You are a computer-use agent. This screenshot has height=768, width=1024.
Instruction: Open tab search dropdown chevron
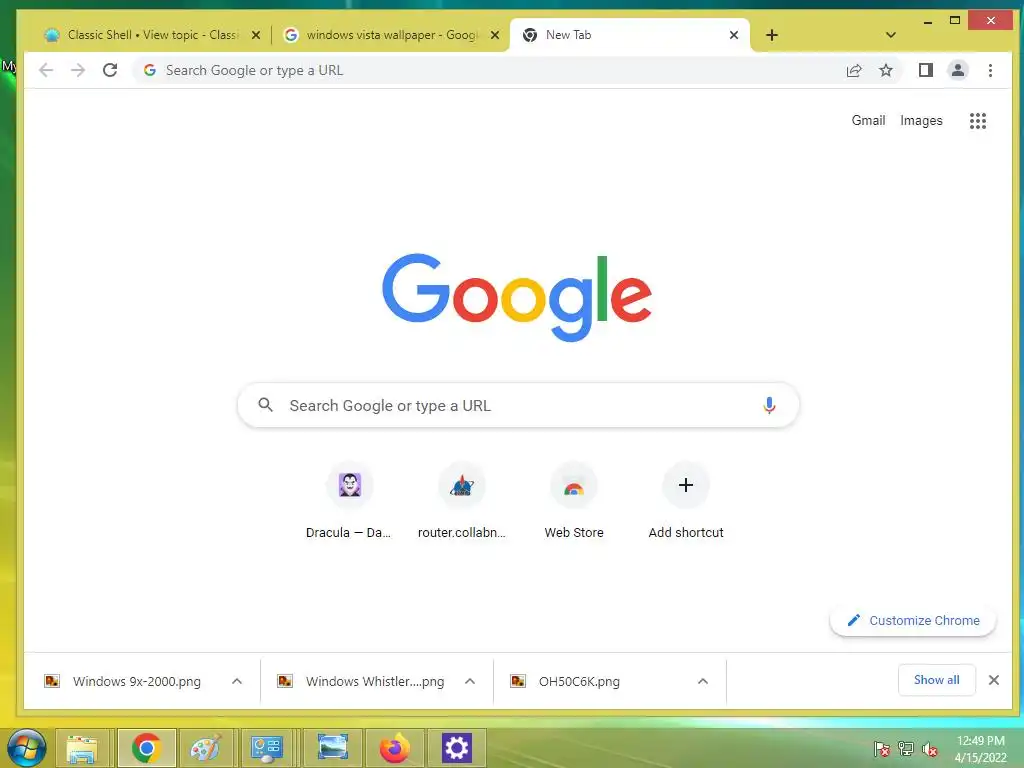[890, 35]
